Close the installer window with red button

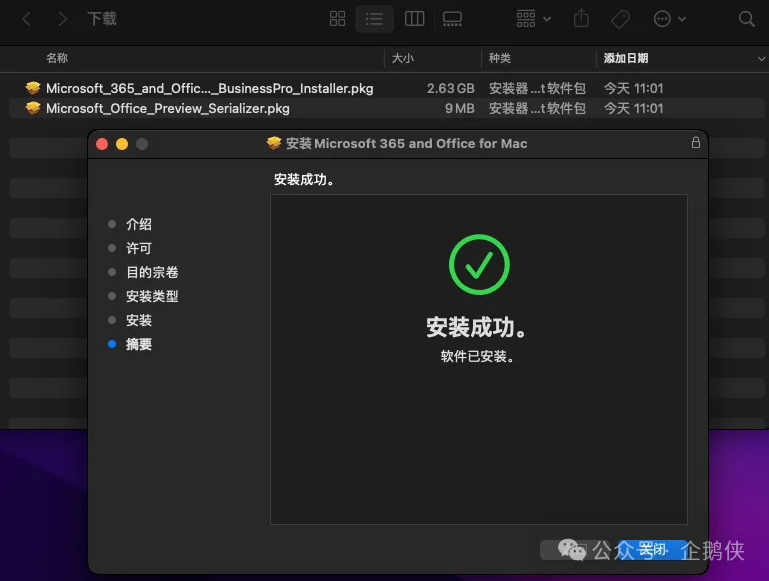[102, 144]
